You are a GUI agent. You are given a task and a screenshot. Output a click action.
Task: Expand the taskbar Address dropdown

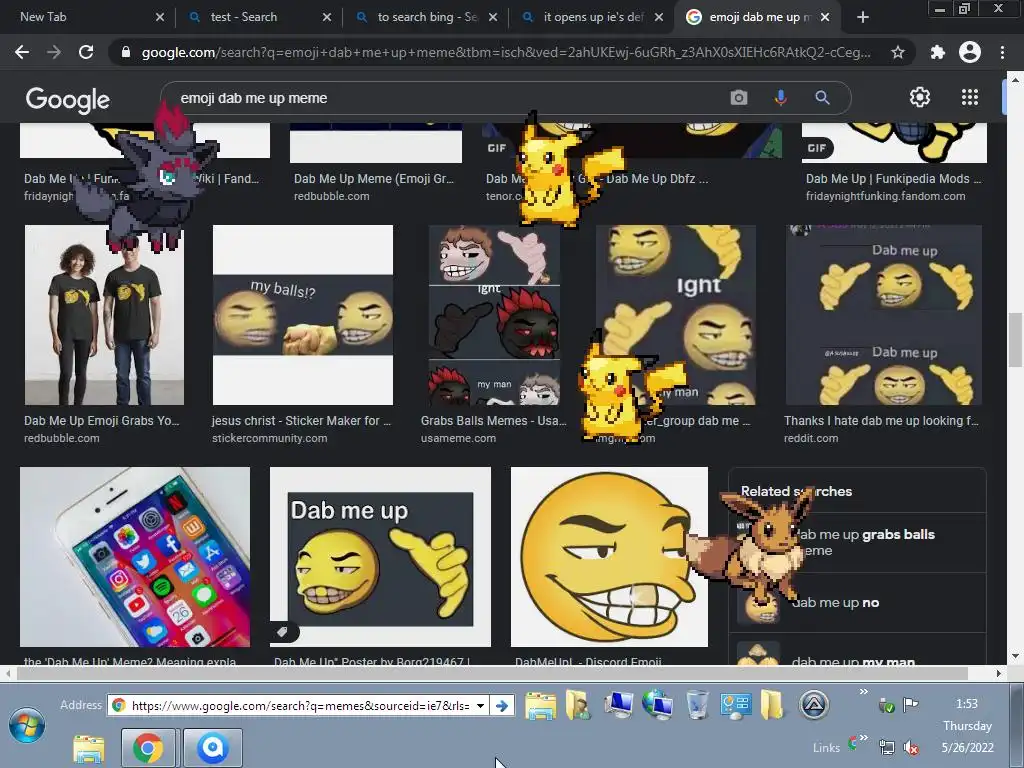[480, 706]
